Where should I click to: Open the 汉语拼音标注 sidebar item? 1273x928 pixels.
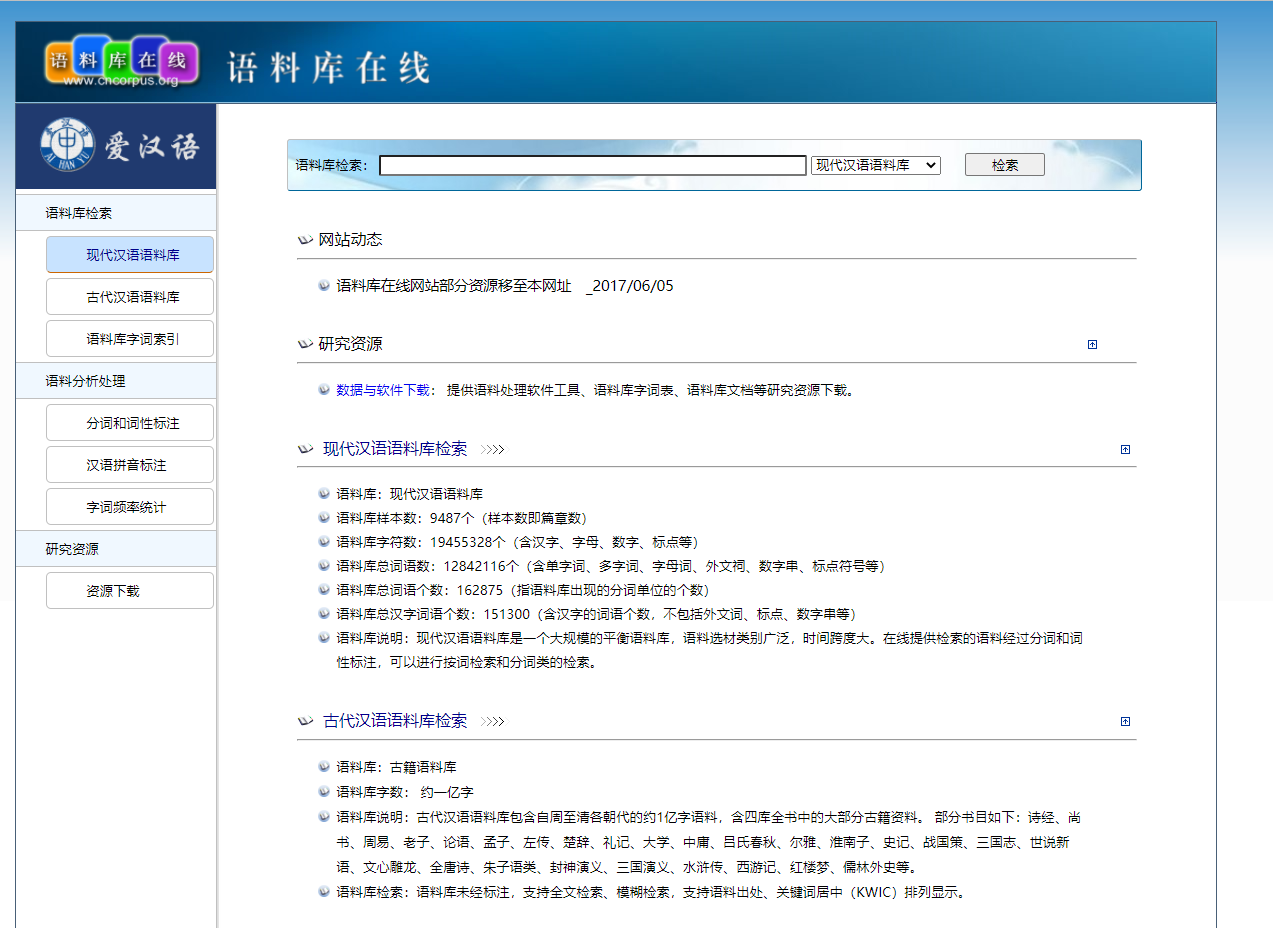pos(130,465)
